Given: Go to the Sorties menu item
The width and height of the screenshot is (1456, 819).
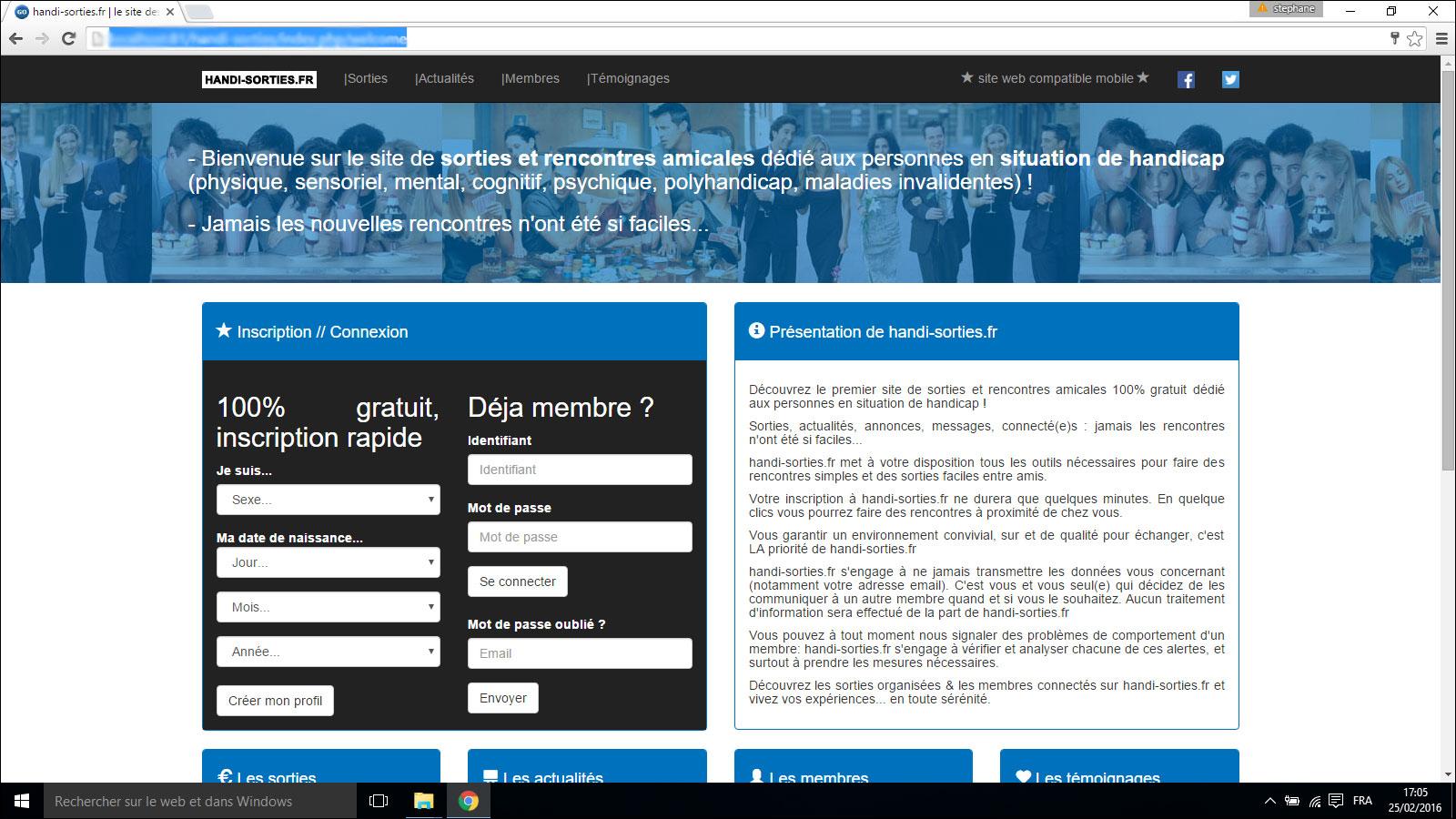Looking at the screenshot, I should (x=366, y=78).
